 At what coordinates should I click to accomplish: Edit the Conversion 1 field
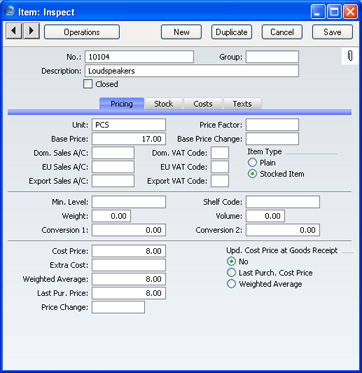pyautogui.click(x=129, y=230)
